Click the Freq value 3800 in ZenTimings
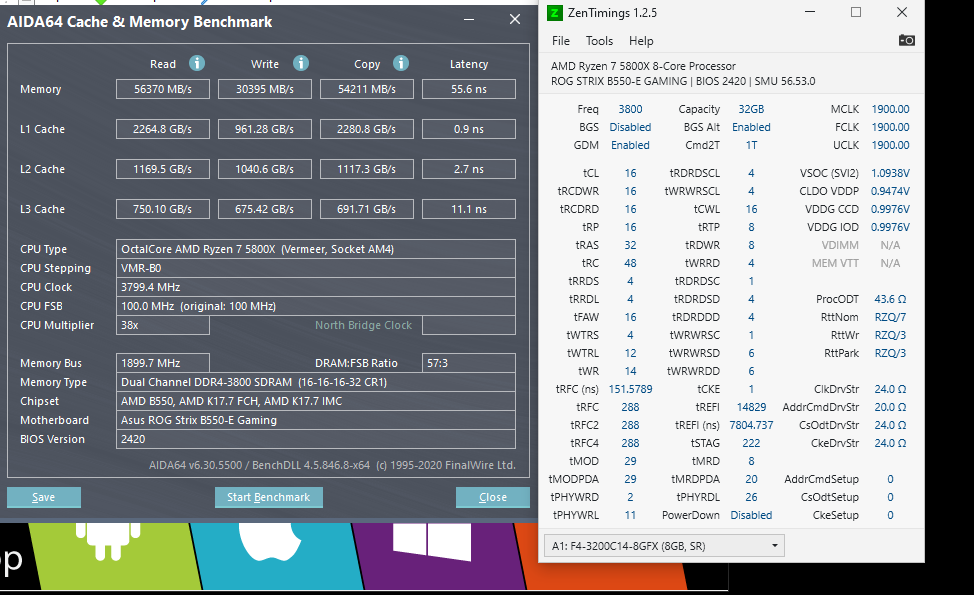 coord(630,109)
